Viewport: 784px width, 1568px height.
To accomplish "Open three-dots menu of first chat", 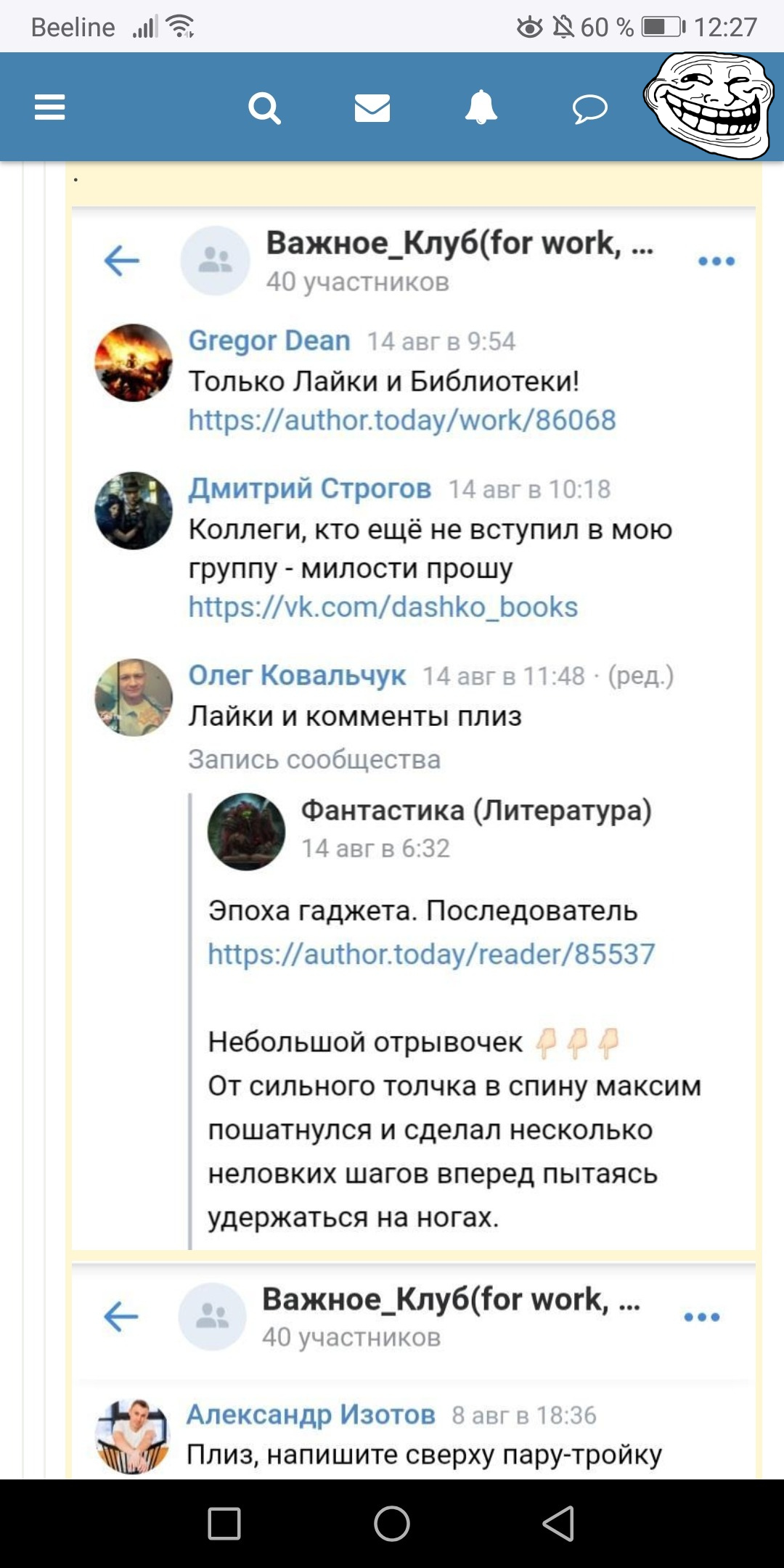I will point(716,261).
